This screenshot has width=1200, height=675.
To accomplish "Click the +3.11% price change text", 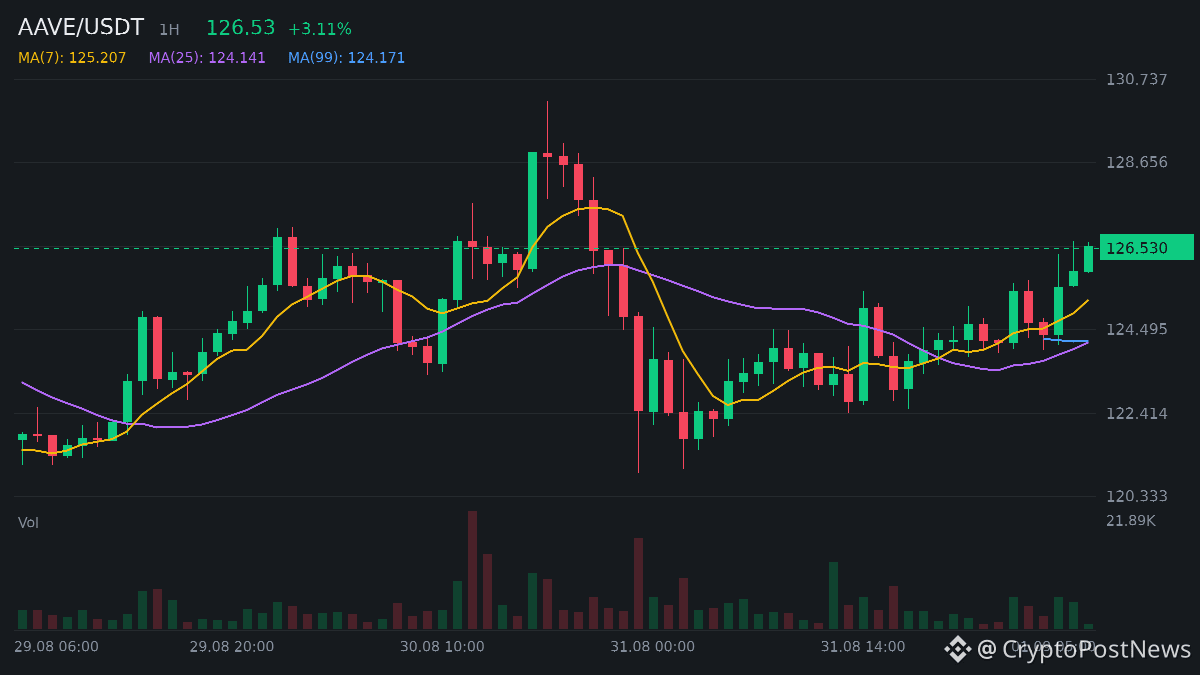I will pos(320,29).
